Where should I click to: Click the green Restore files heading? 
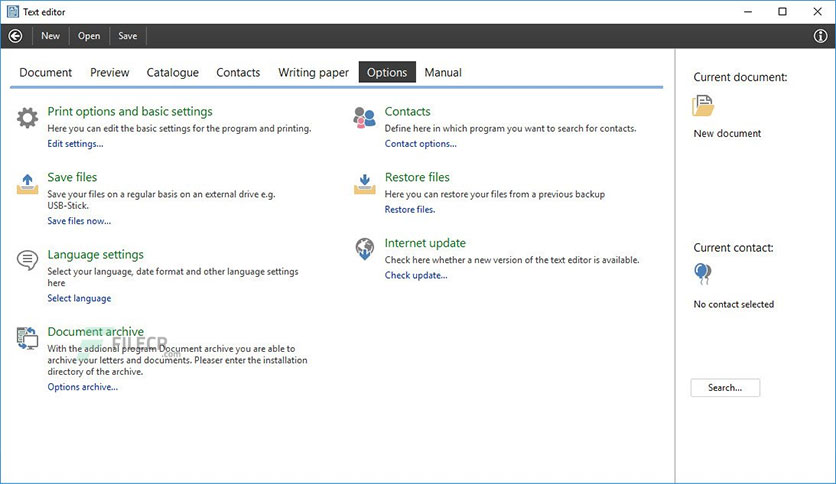417,177
